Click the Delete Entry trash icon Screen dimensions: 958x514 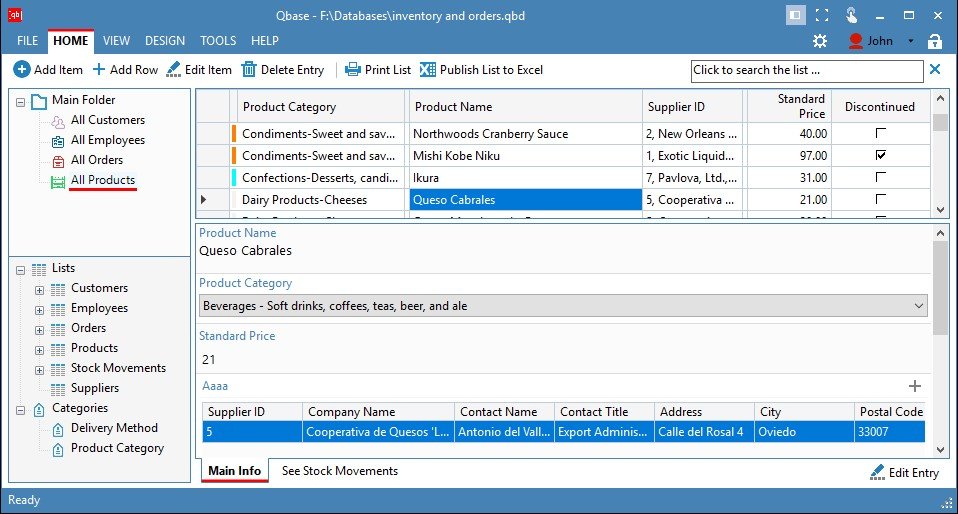[249, 70]
